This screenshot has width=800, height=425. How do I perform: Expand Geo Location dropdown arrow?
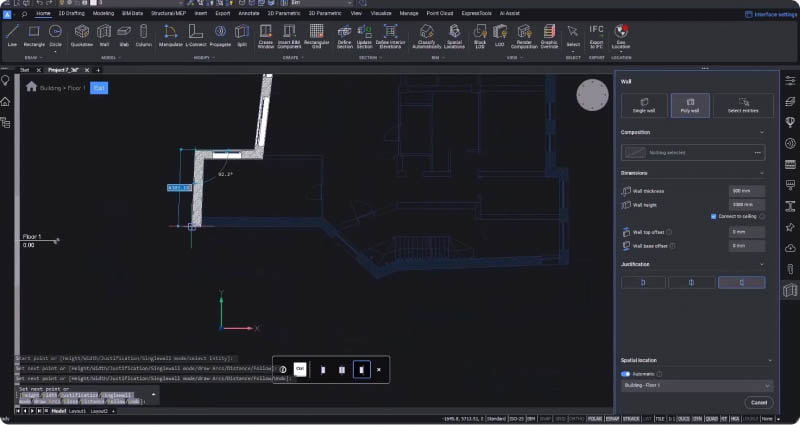pos(621,51)
